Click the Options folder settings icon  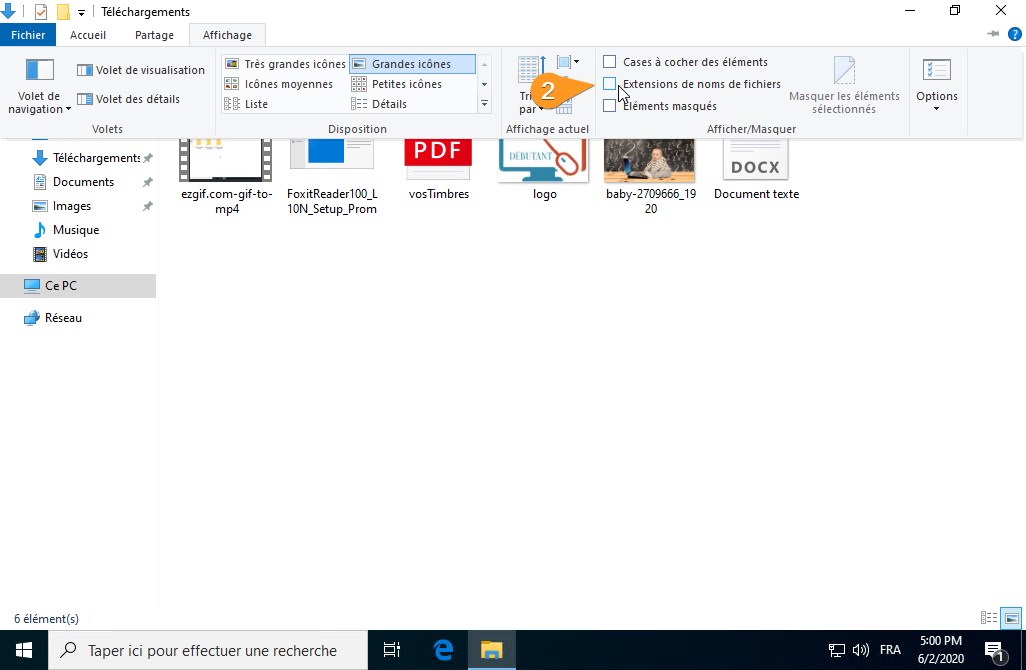click(936, 70)
